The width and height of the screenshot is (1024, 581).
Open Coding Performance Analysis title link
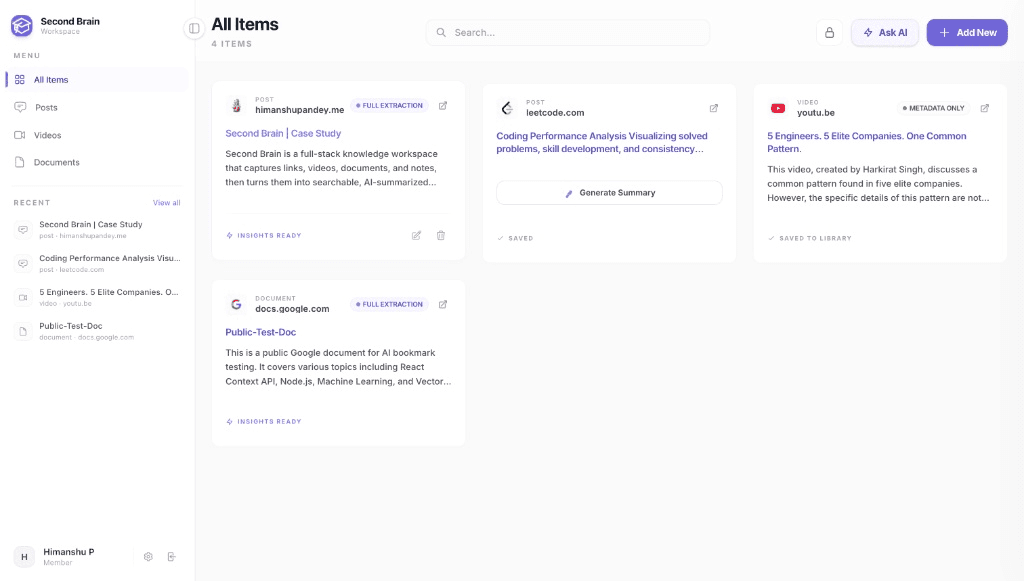601,142
